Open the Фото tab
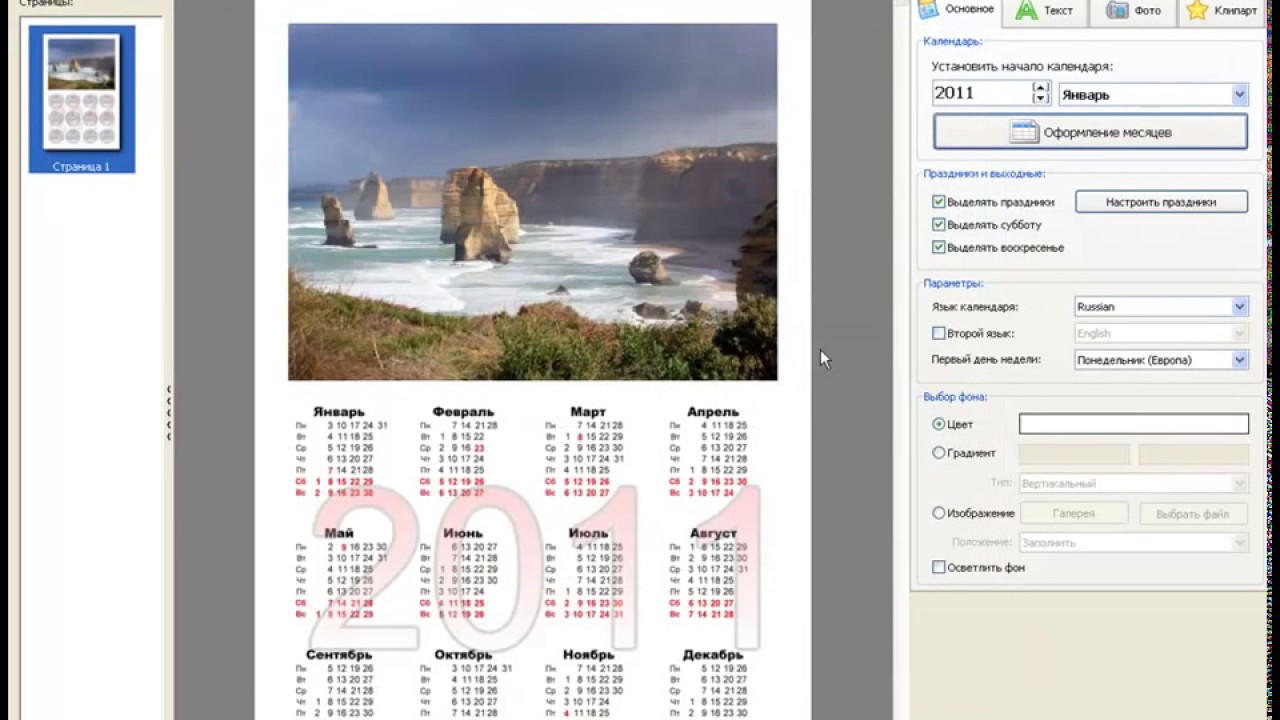The width and height of the screenshot is (1280, 720). click(x=1135, y=11)
